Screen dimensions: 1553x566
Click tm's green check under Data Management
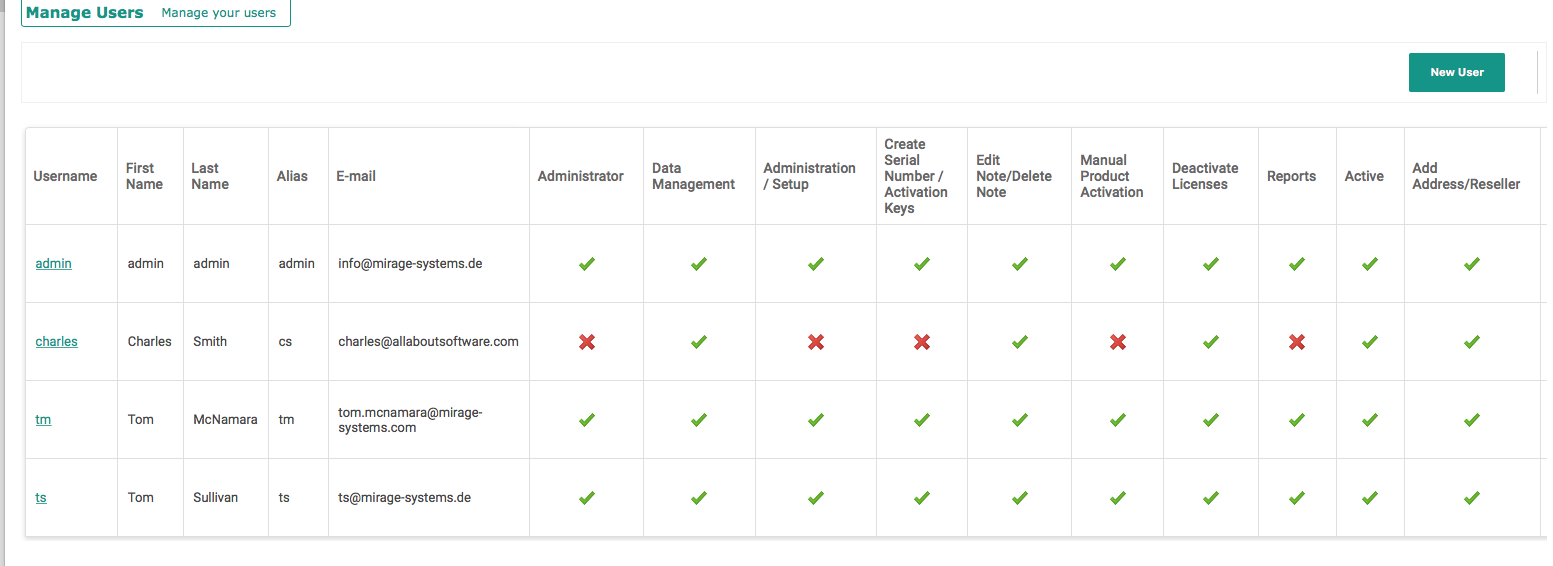tap(699, 420)
